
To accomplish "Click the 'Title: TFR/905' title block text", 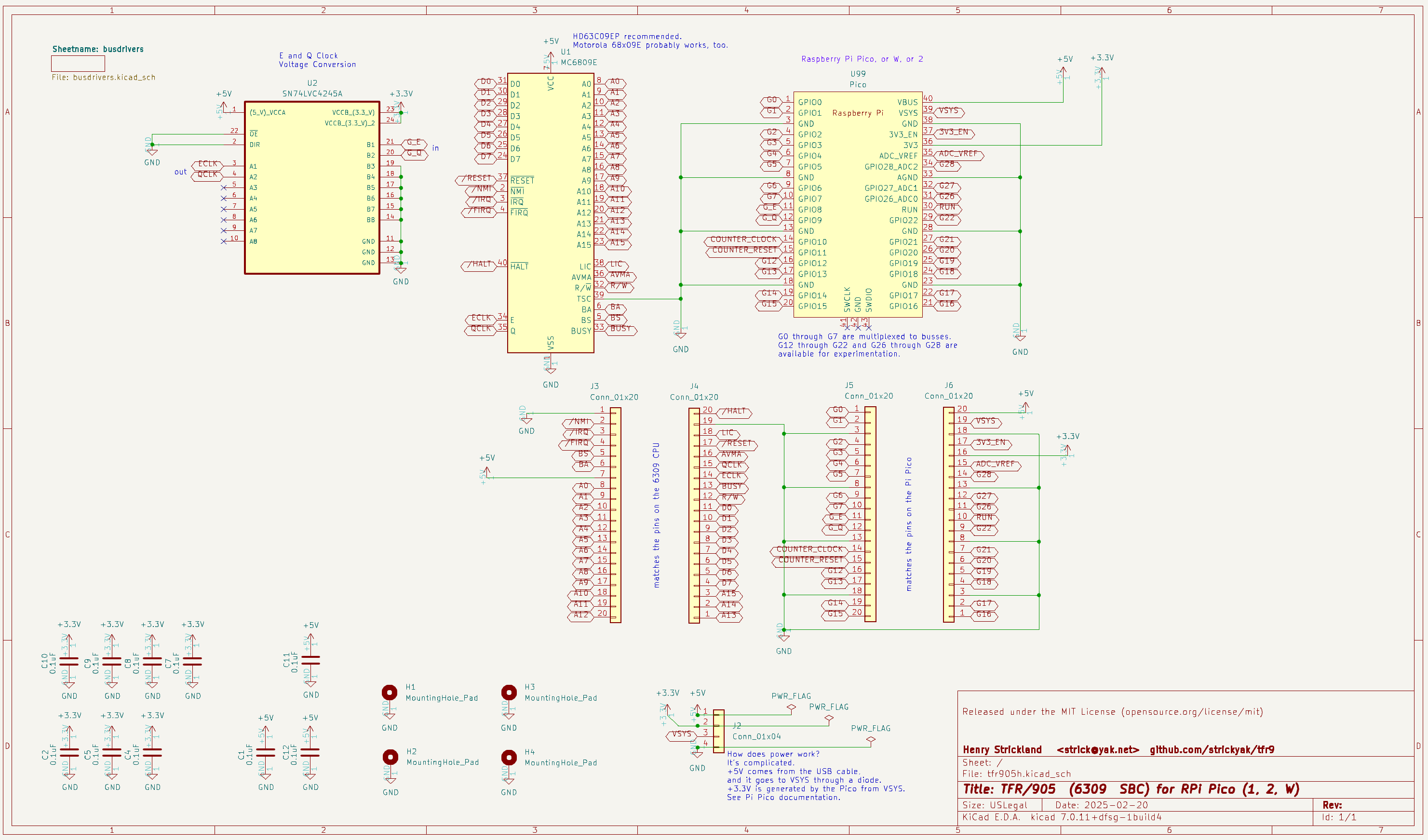I will (x=1131, y=789).
